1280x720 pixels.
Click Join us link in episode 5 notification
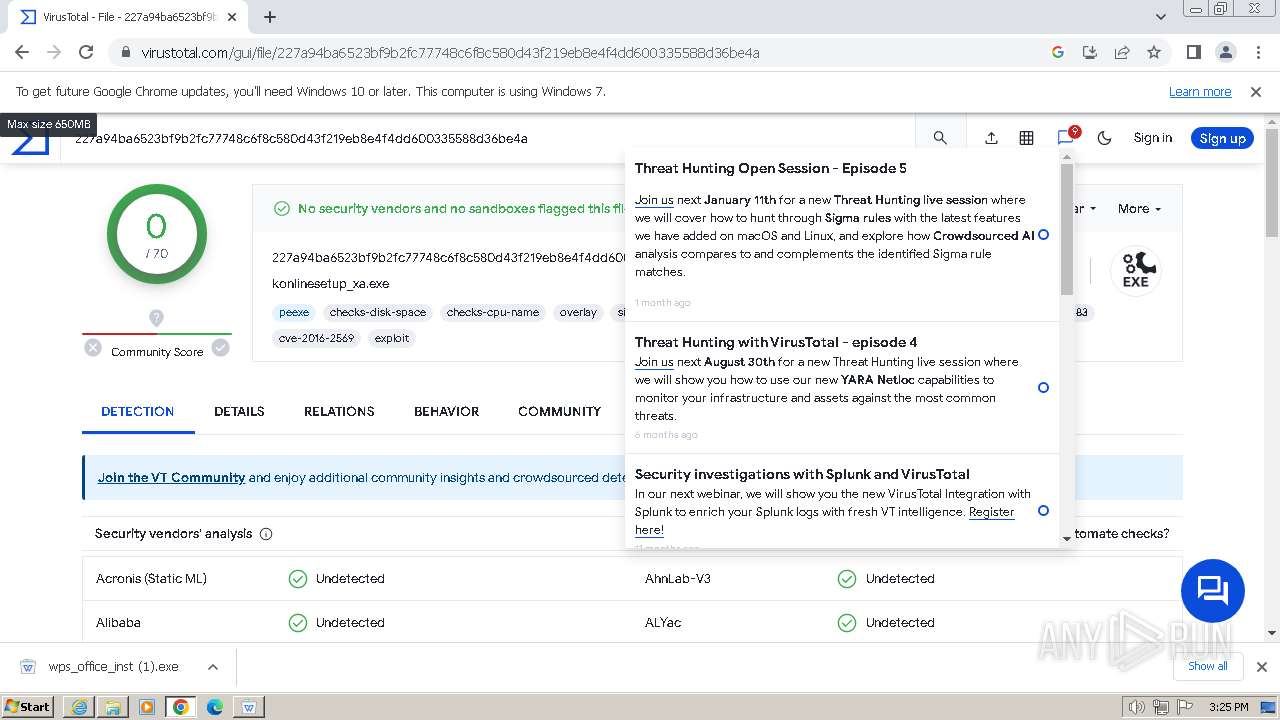pyautogui.click(x=654, y=200)
